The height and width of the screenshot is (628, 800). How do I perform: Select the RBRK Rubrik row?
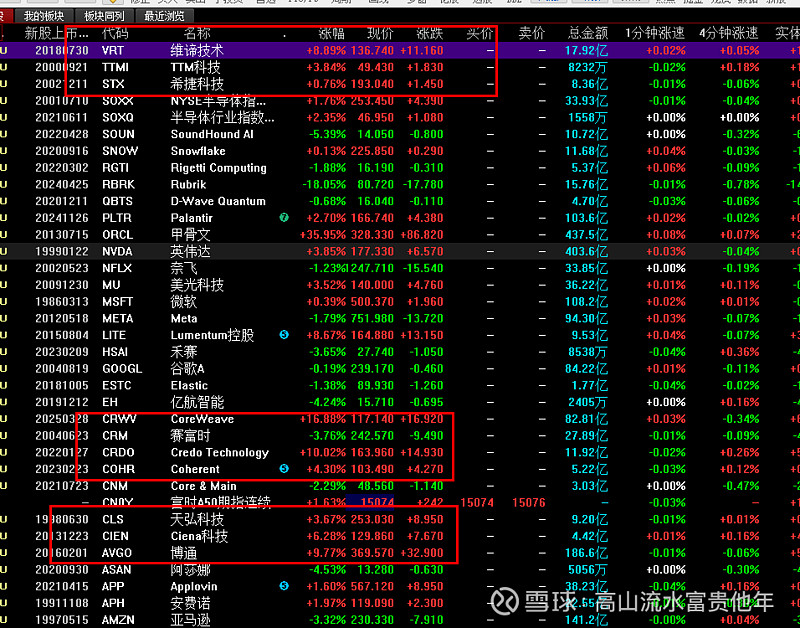pos(400,184)
